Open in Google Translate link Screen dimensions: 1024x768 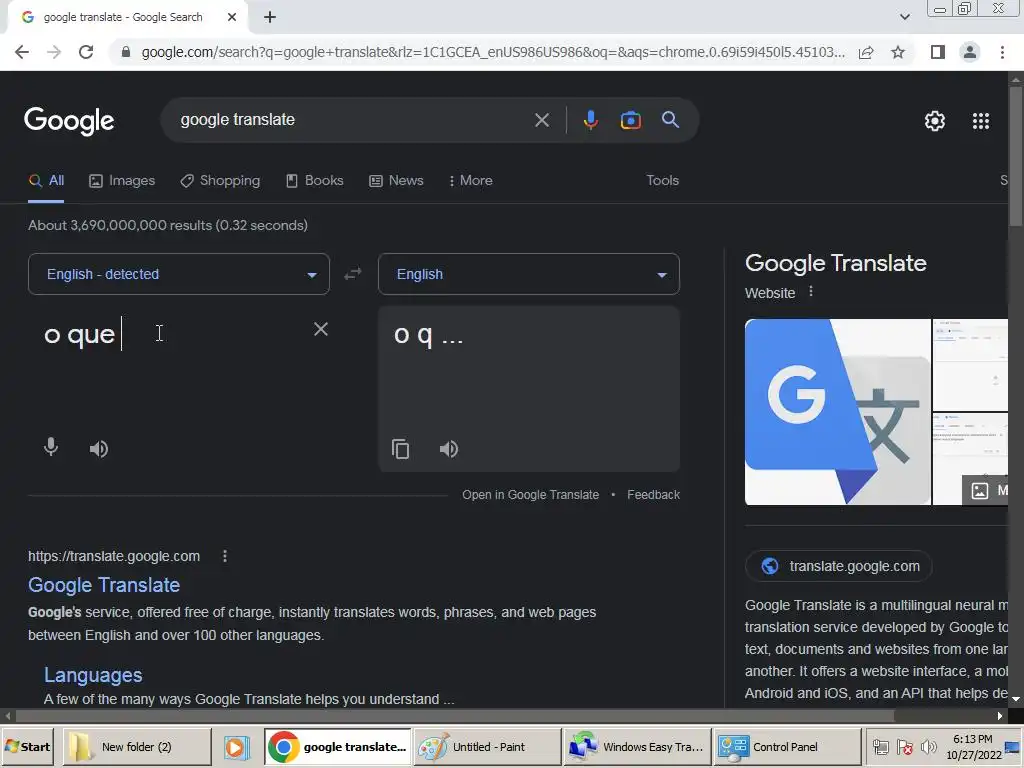coord(530,495)
